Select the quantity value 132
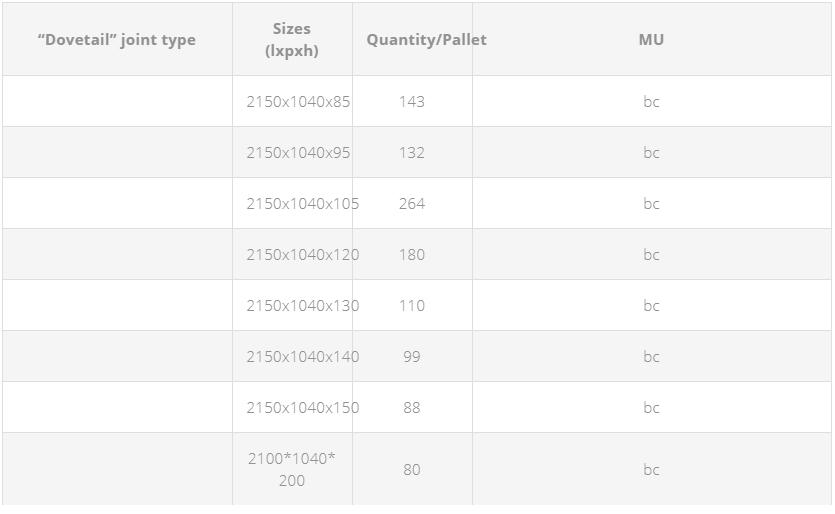835x514 pixels. click(x=412, y=152)
